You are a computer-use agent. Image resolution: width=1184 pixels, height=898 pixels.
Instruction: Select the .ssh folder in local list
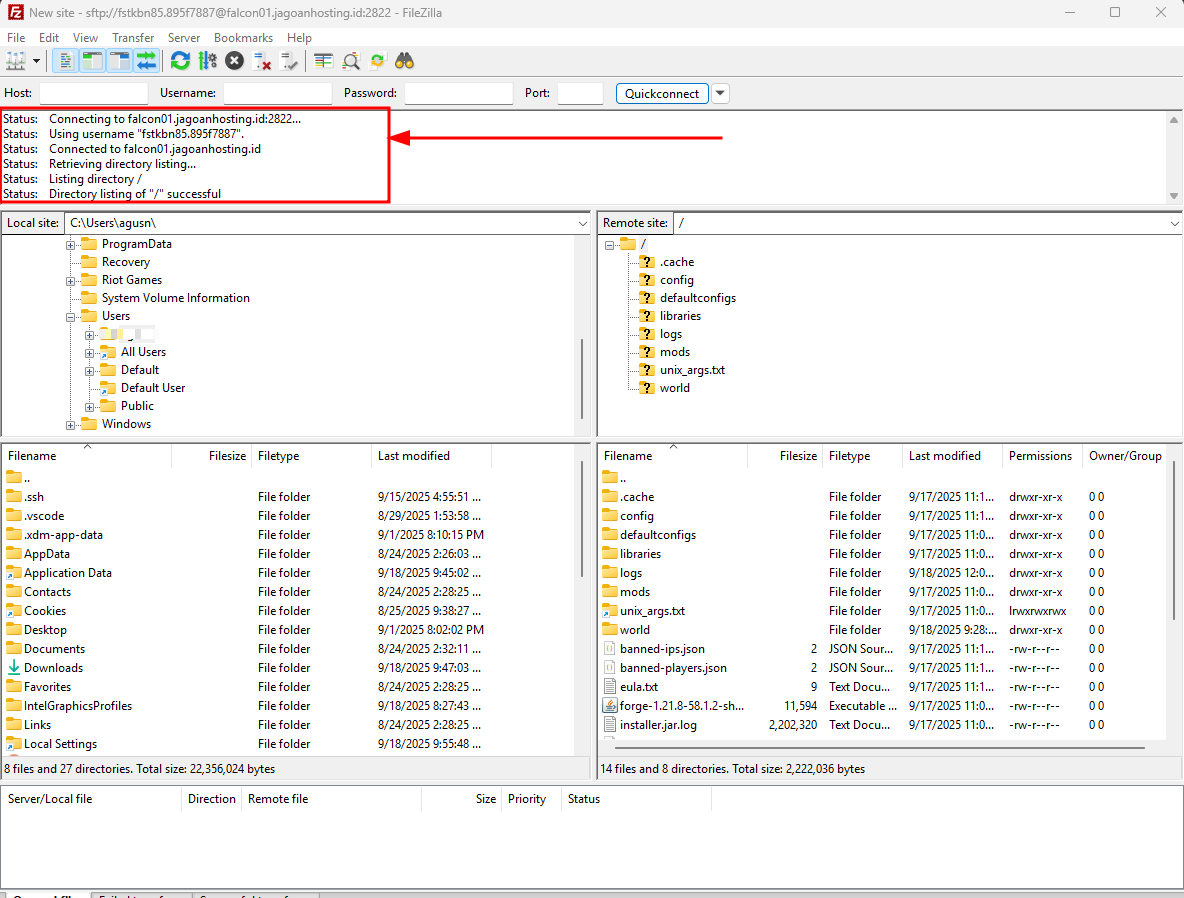pyautogui.click(x=34, y=497)
